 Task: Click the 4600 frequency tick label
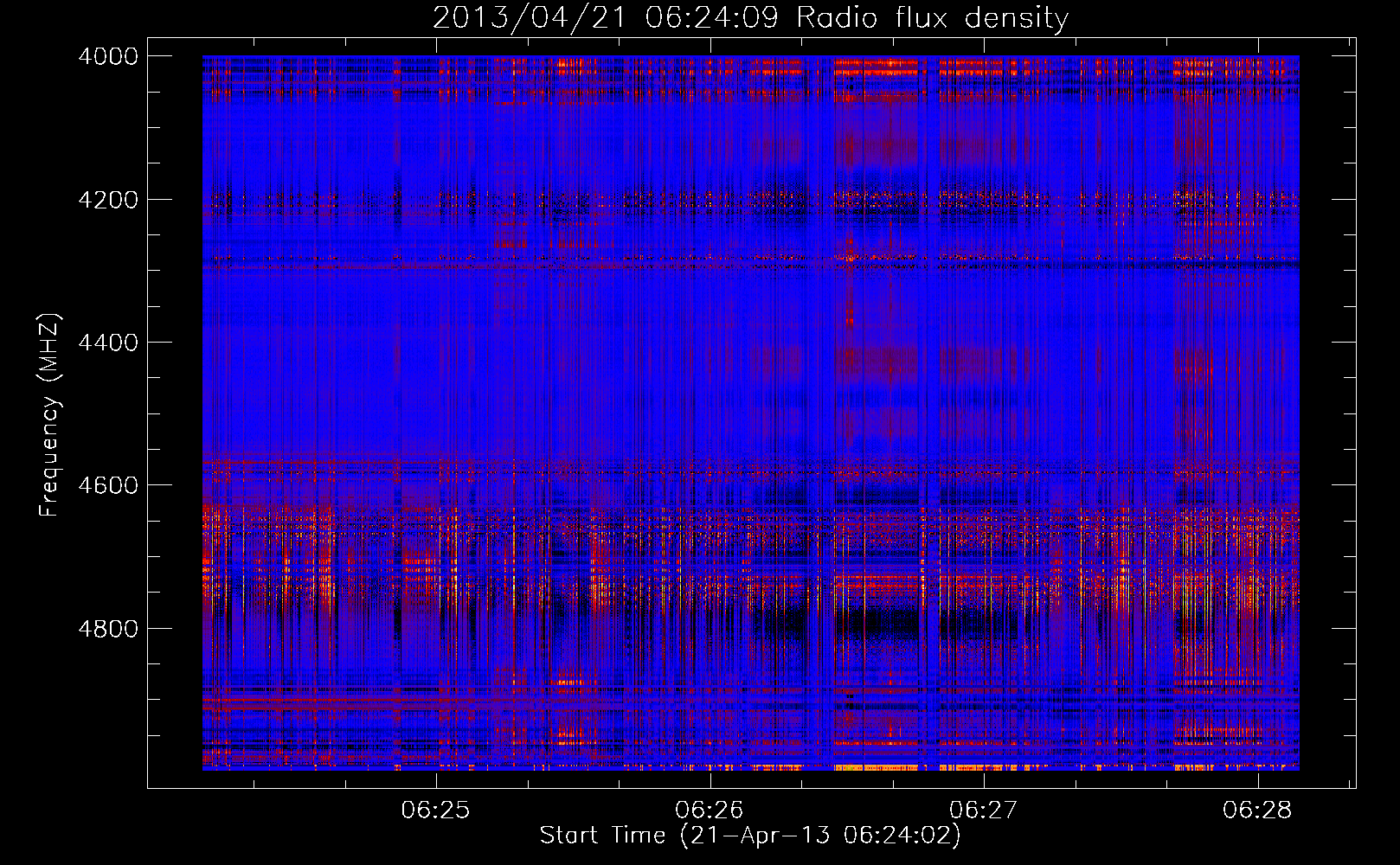pyautogui.click(x=108, y=485)
